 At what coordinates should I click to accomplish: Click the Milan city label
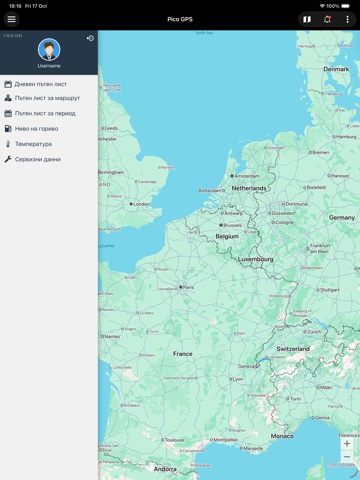coord(326,387)
